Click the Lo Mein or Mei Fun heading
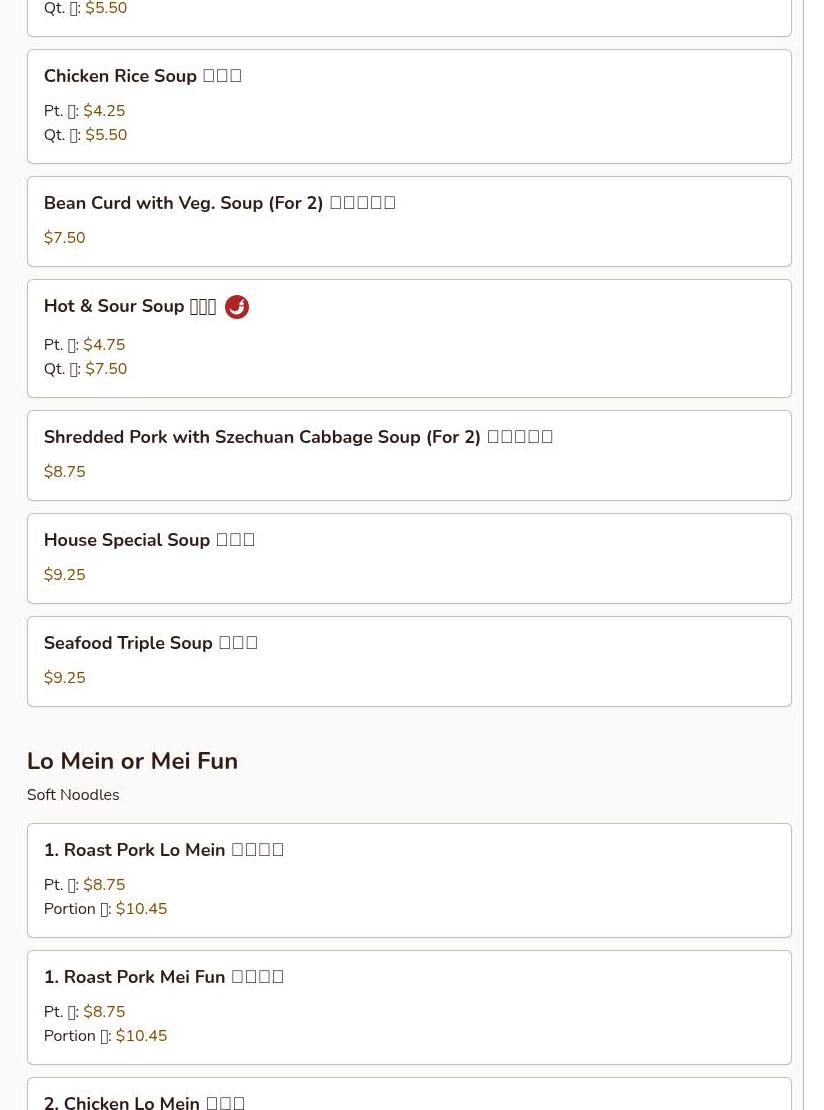824x1110 pixels. (132, 761)
